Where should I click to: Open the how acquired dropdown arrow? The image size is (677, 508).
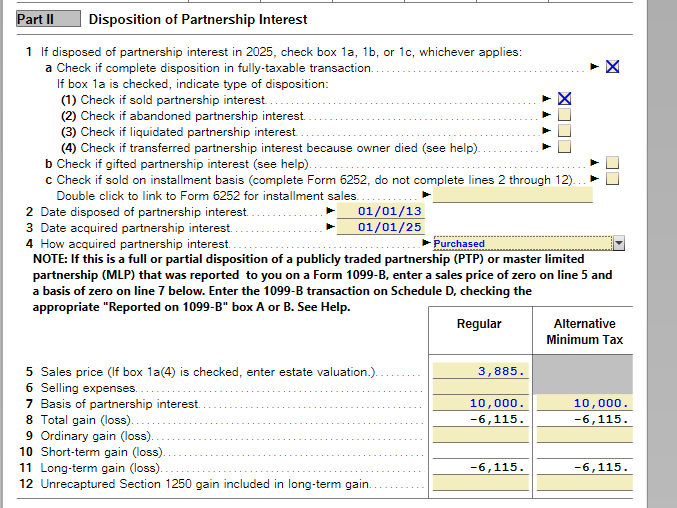(617, 243)
